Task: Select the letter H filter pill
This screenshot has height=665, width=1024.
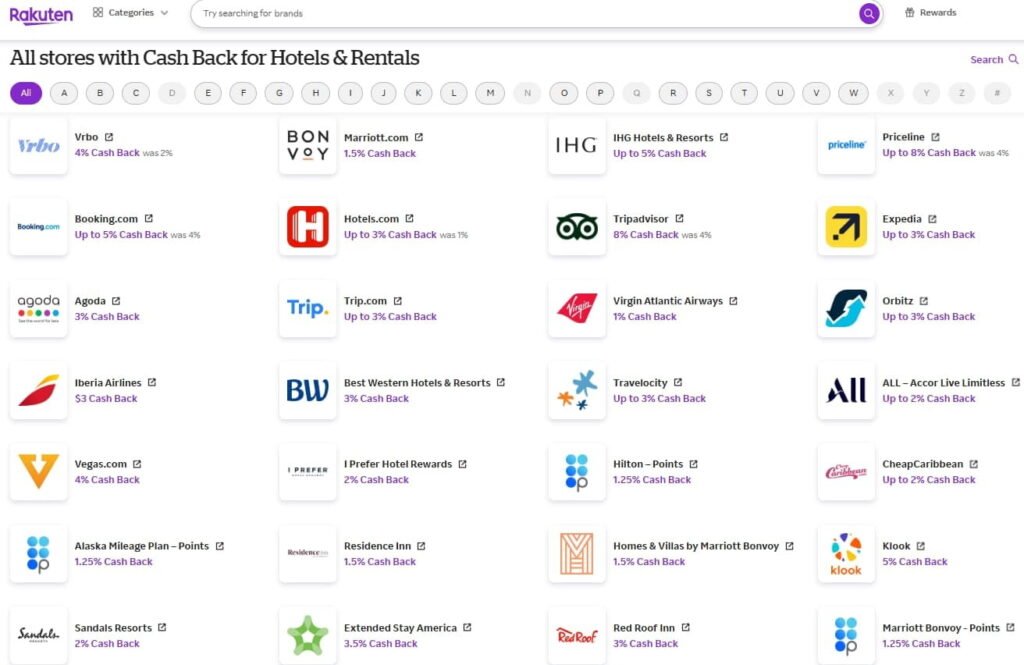Action: (x=315, y=92)
